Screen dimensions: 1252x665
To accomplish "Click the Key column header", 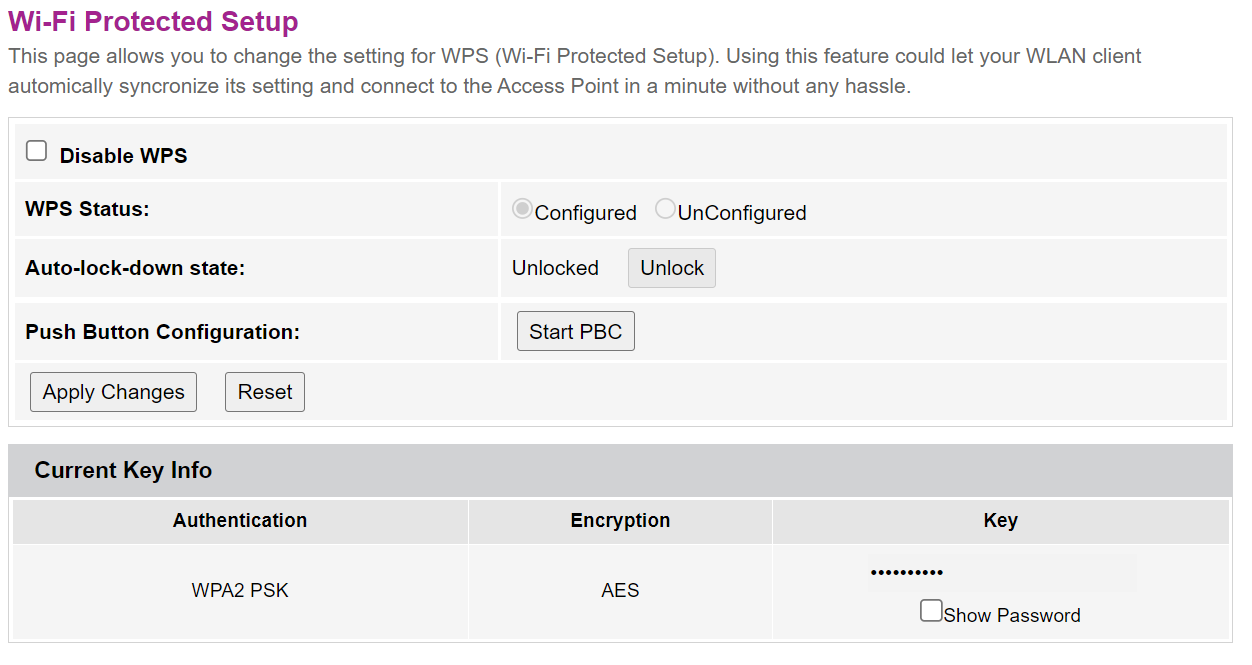I will tap(1000, 520).
